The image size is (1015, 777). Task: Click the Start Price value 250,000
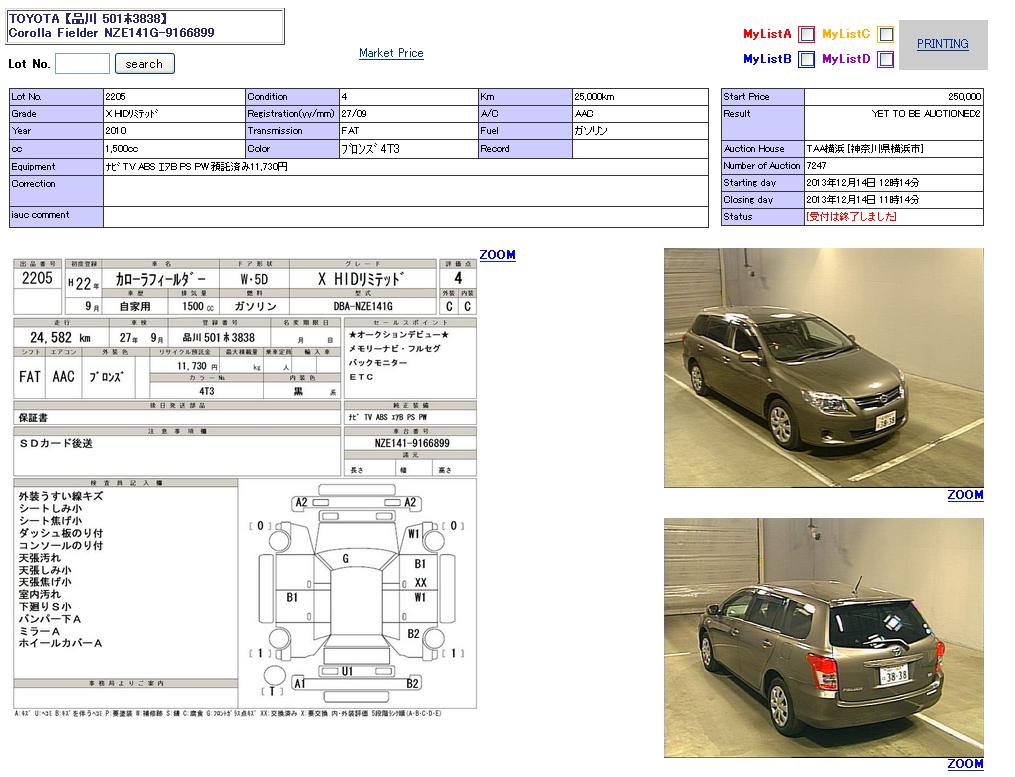(x=893, y=97)
